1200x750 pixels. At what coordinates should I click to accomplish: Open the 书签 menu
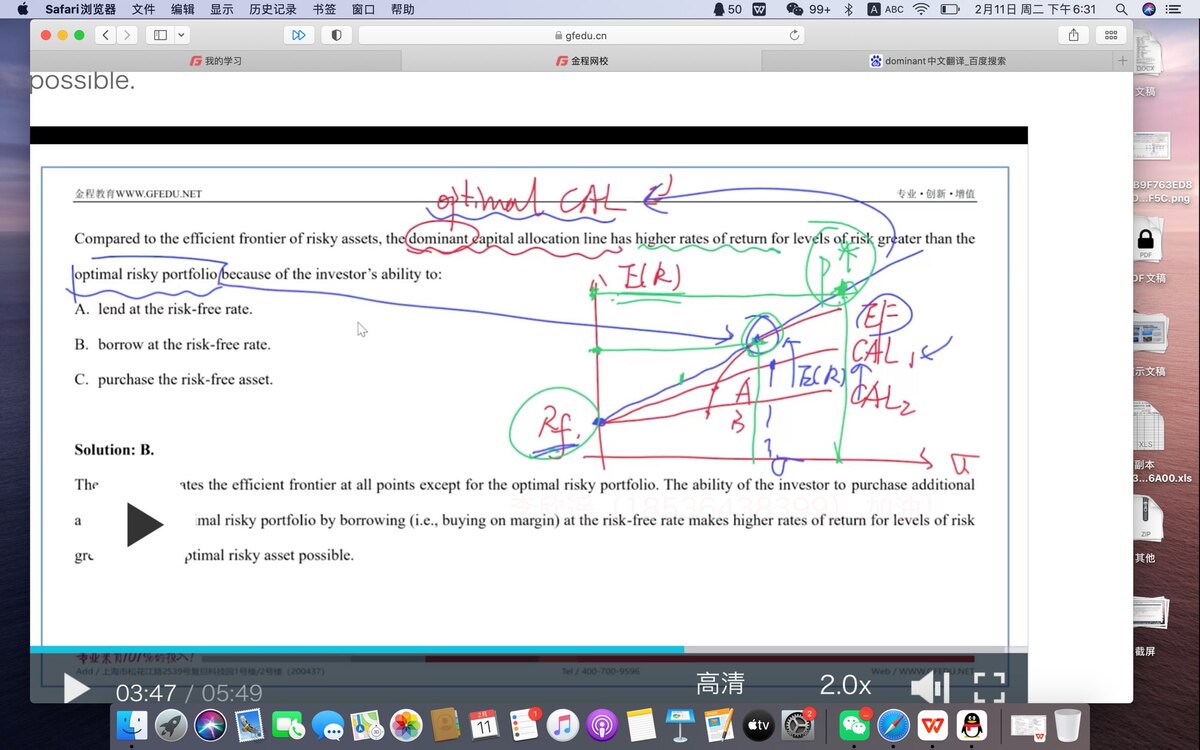[324, 9]
